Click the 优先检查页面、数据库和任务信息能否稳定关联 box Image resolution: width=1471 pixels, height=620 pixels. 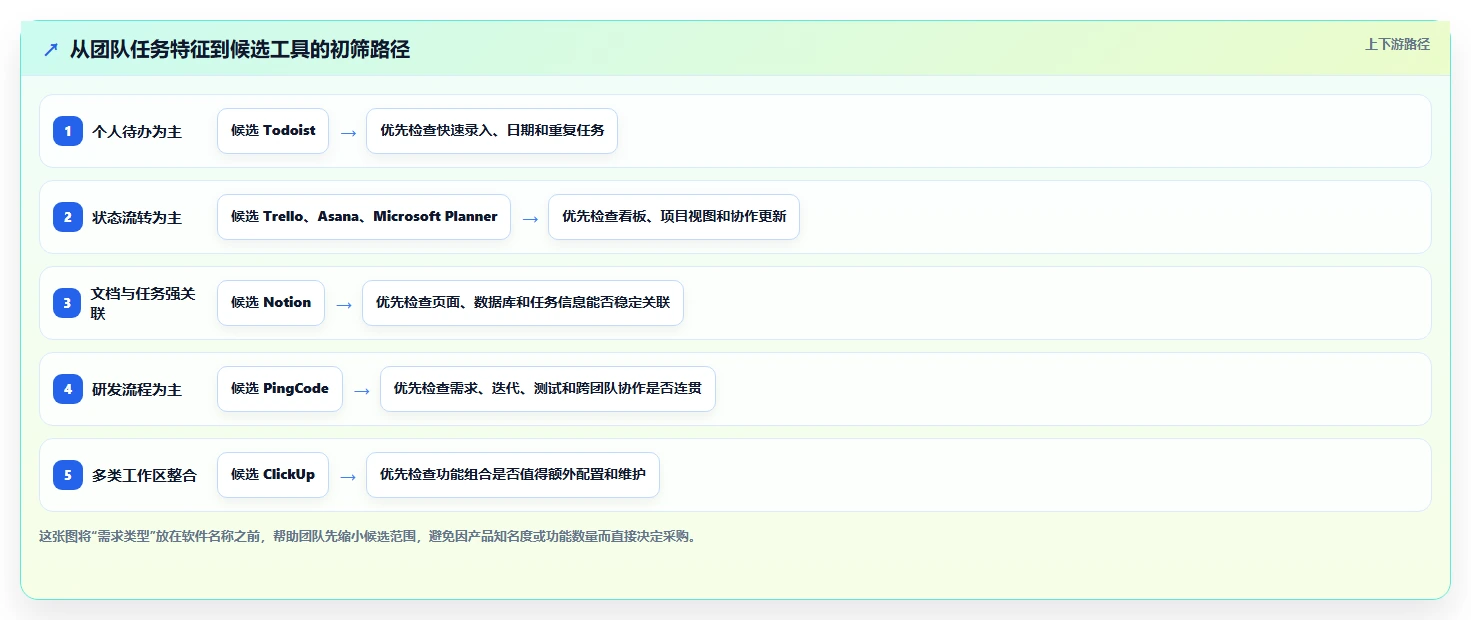pyautogui.click(x=523, y=303)
